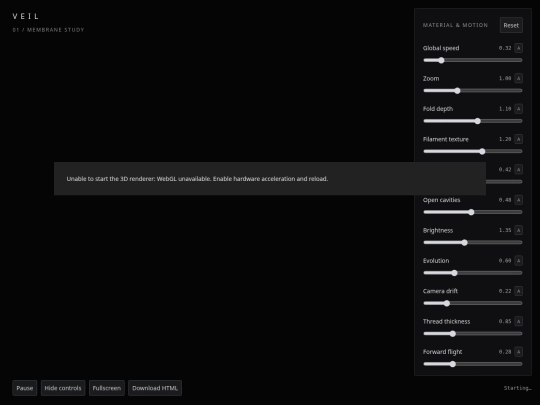The height and width of the screenshot is (405, 540).
Task: Toggle the A button for Thread thickness
Action: point(518,321)
